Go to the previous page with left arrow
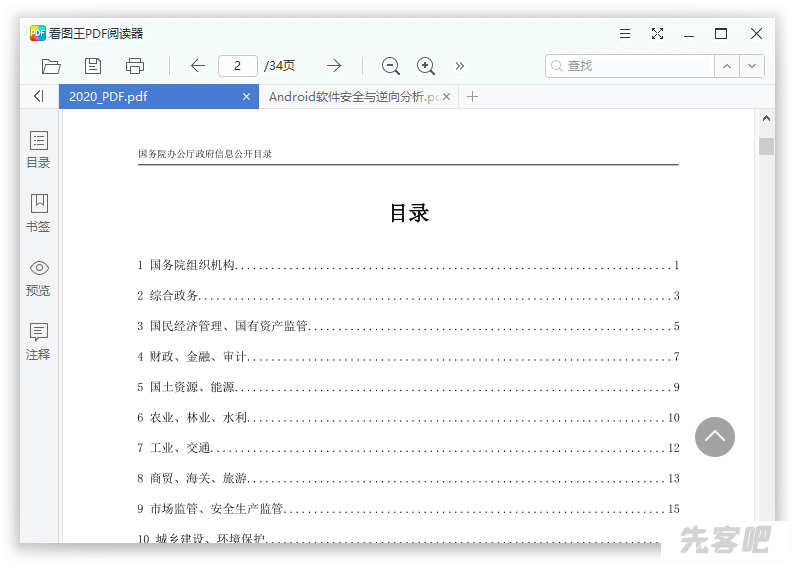Screen dimensions: 795x565 197,66
